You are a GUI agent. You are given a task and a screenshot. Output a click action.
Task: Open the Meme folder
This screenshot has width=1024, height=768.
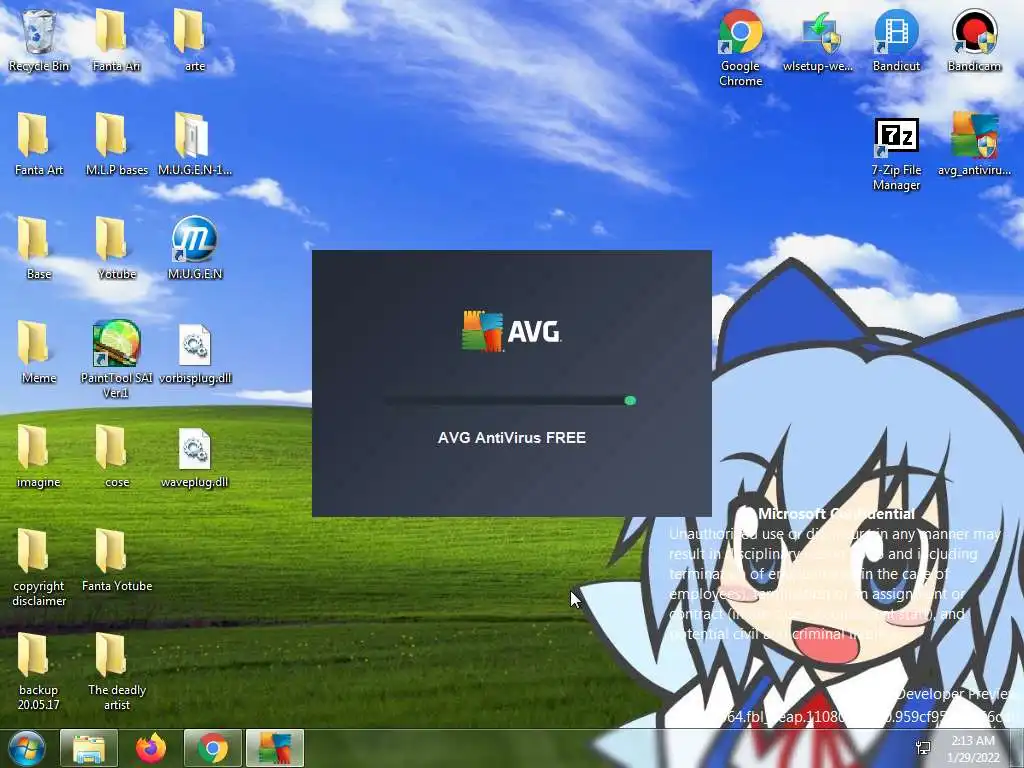click(x=39, y=352)
